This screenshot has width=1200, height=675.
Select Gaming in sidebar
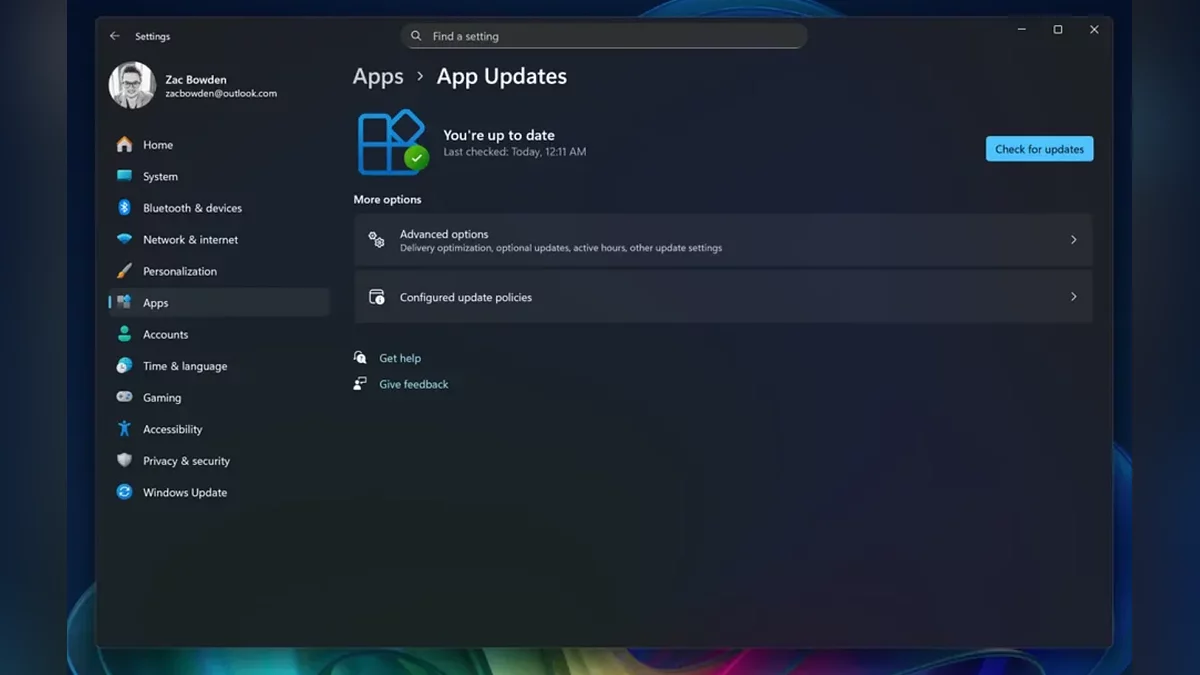219,397
